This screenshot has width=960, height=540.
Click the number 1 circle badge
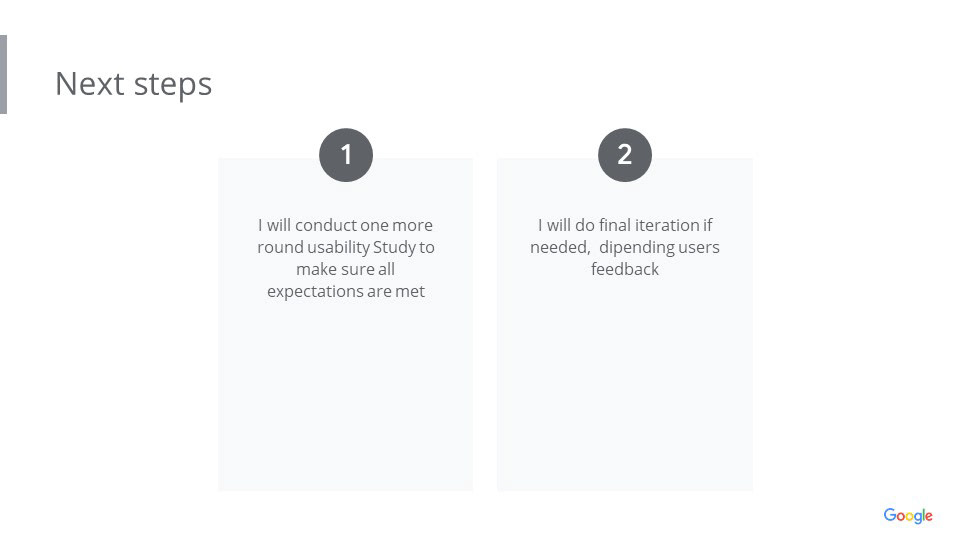coord(346,155)
